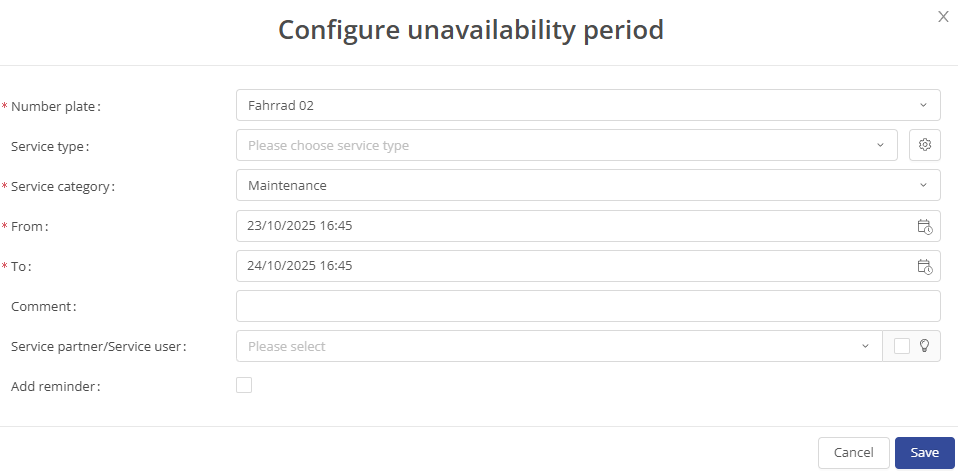Open Service partner/Service user dropdown
Viewport: 958px width, 472px height.
coord(865,346)
